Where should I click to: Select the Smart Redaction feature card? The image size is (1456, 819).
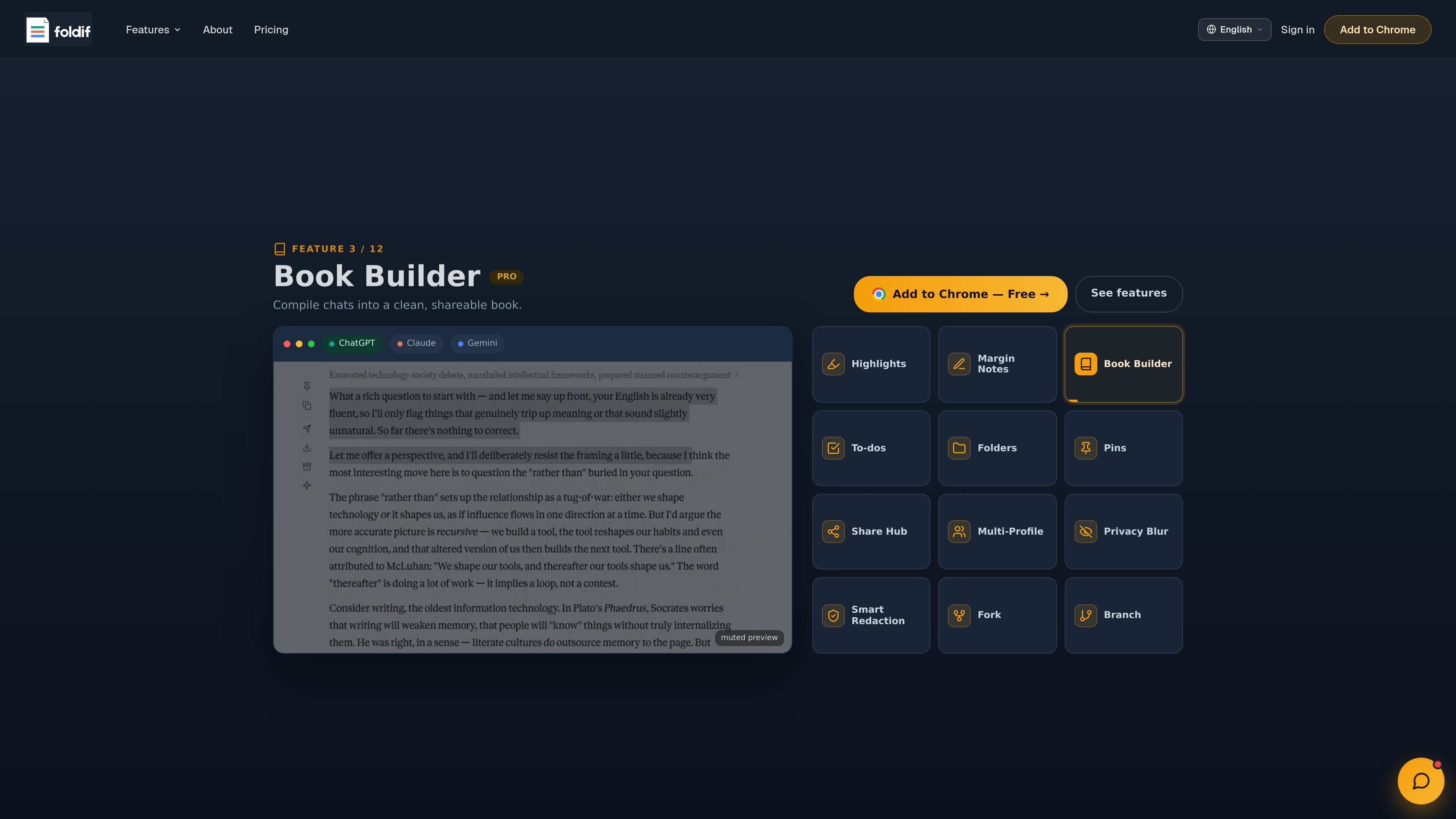pos(871,615)
